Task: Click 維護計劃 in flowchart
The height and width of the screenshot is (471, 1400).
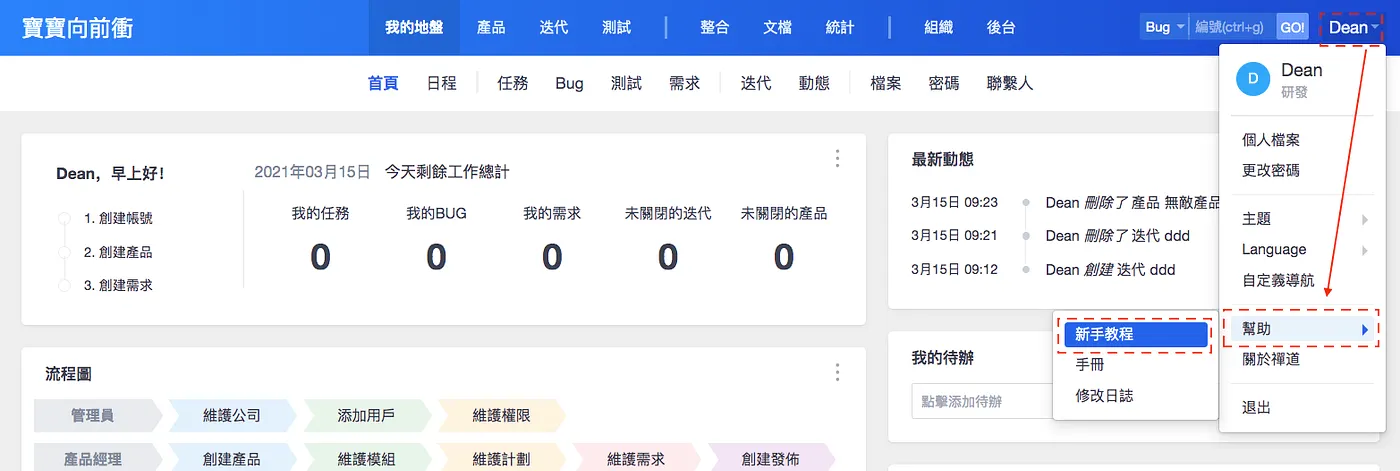Action: pyautogui.click(x=502, y=459)
